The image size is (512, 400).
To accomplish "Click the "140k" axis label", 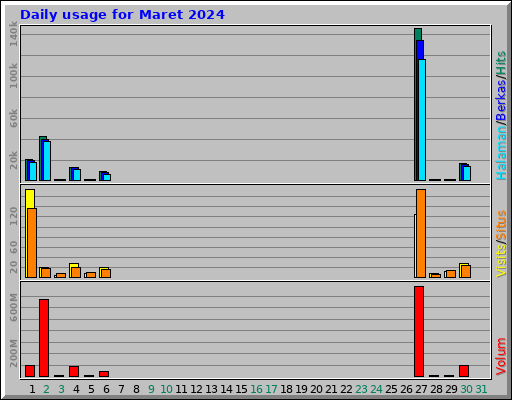I will click(13, 34).
